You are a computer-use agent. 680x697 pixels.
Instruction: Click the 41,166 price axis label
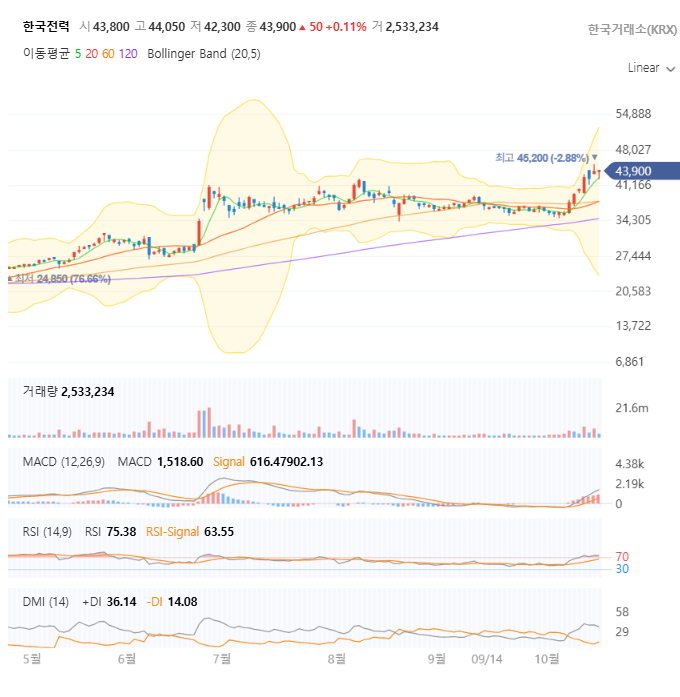coord(633,185)
